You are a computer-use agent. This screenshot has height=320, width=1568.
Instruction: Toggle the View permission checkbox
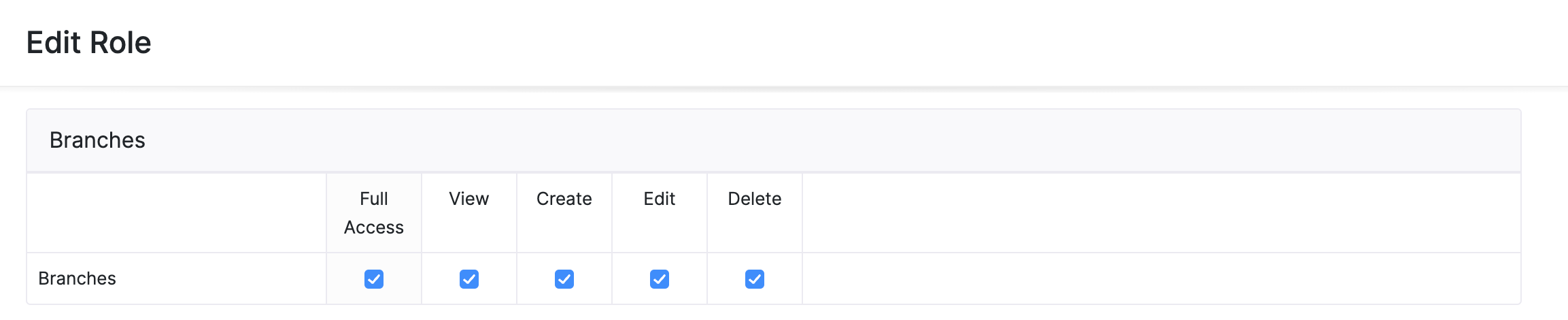pyautogui.click(x=469, y=279)
